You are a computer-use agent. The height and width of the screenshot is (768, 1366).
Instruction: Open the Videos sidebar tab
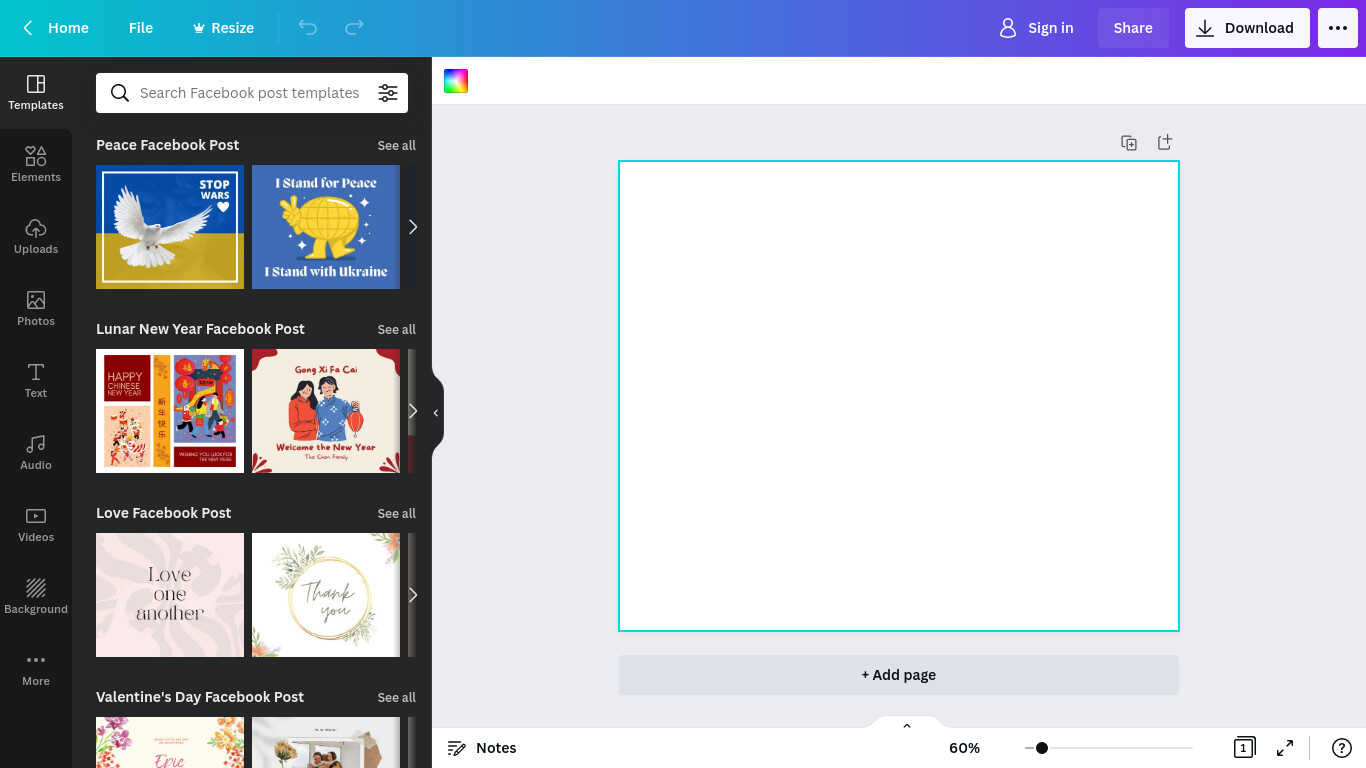pyautogui.click(x=36, y=525)
